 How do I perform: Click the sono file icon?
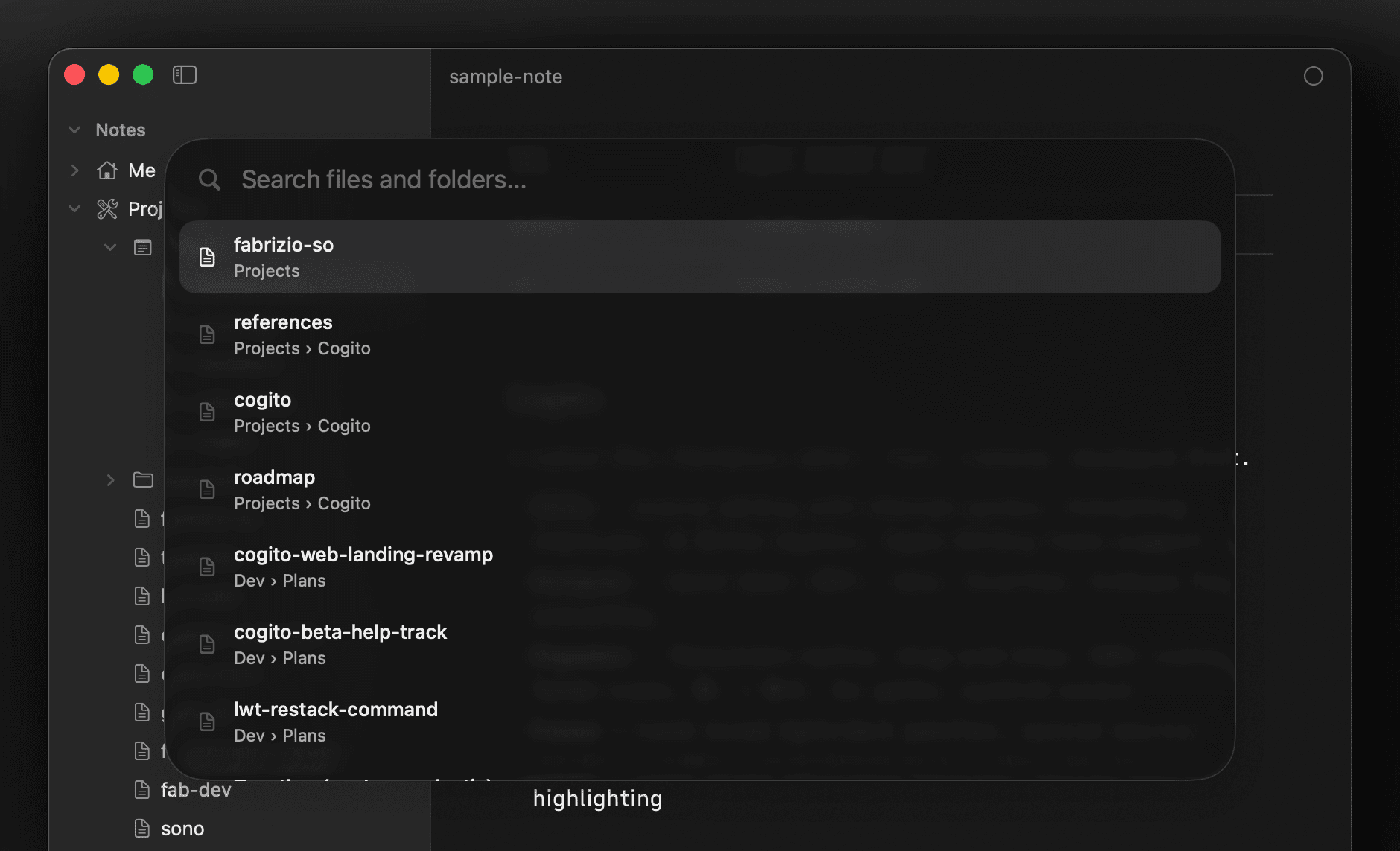pos(142,829)
